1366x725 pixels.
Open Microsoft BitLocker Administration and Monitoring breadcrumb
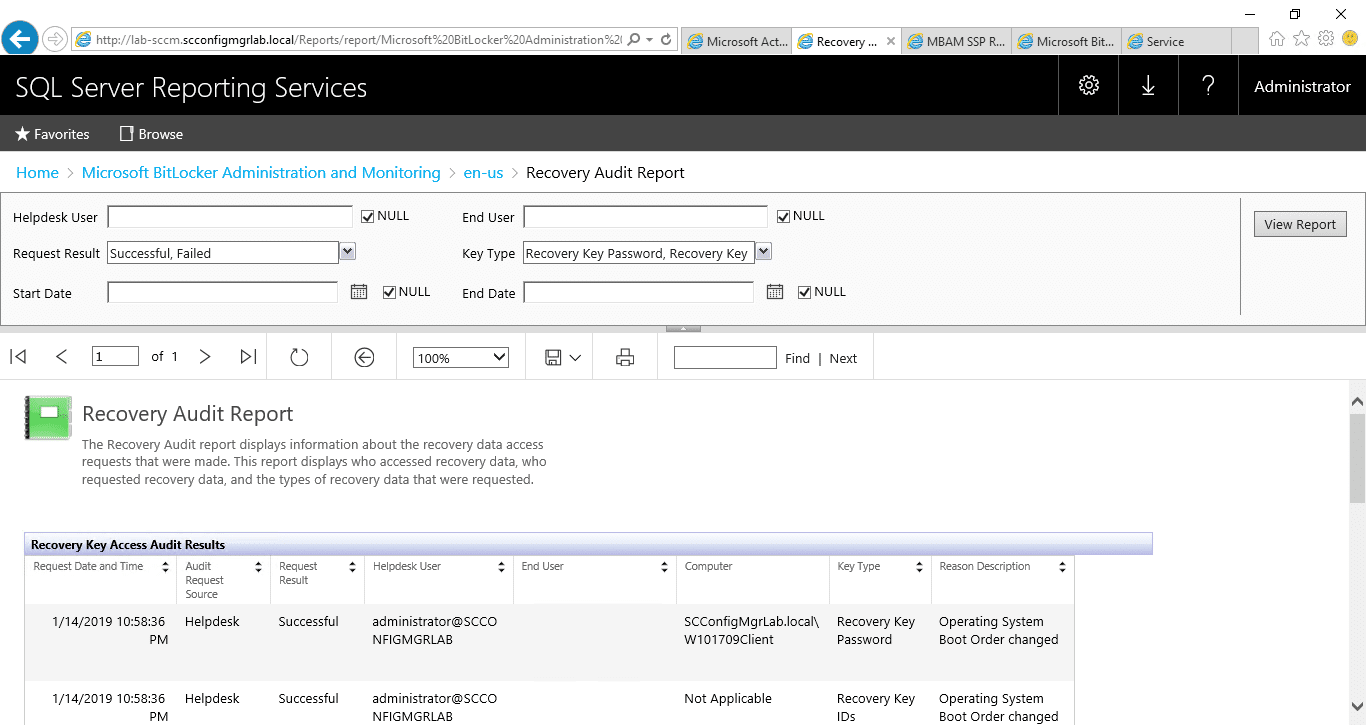(261, 173)
